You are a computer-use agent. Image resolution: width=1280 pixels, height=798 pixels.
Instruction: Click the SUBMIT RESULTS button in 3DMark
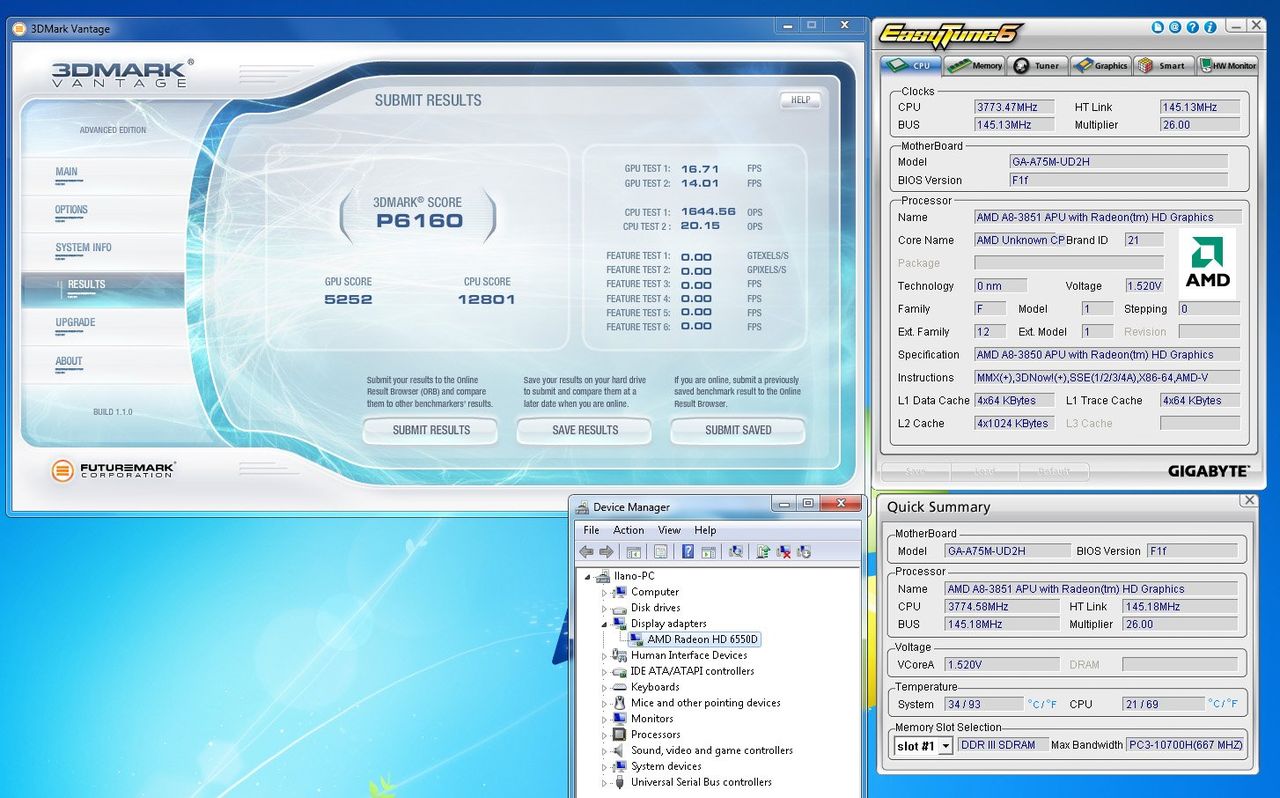[430, 431]
